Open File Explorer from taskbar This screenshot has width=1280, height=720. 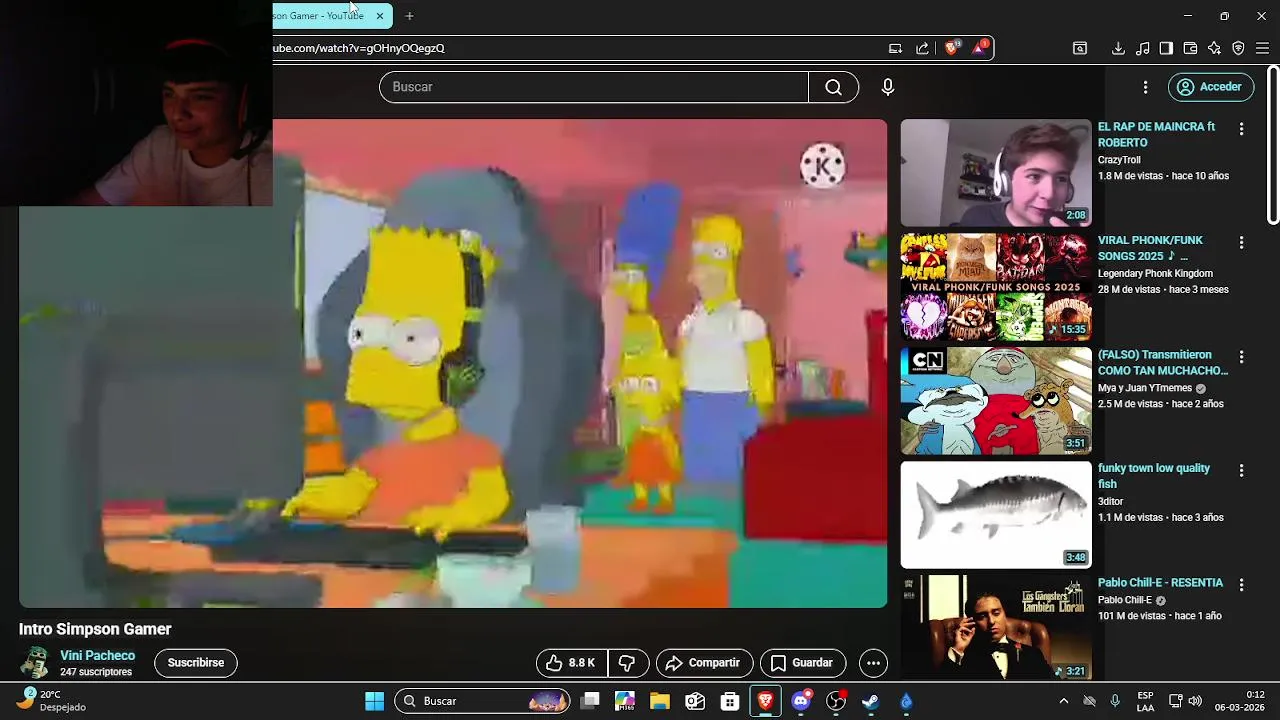660,701
